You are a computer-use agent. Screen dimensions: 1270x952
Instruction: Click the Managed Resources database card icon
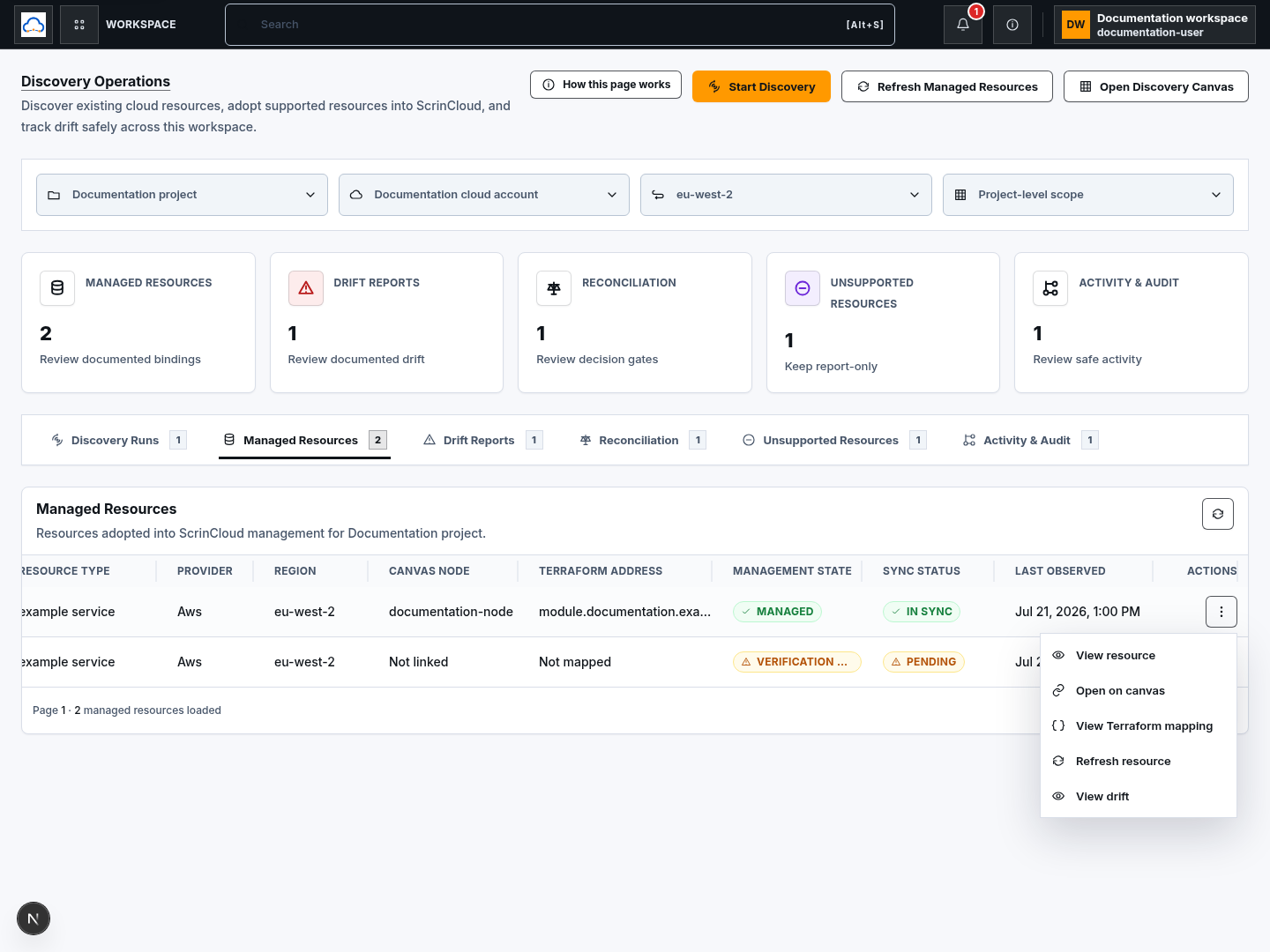pos(57,288)
